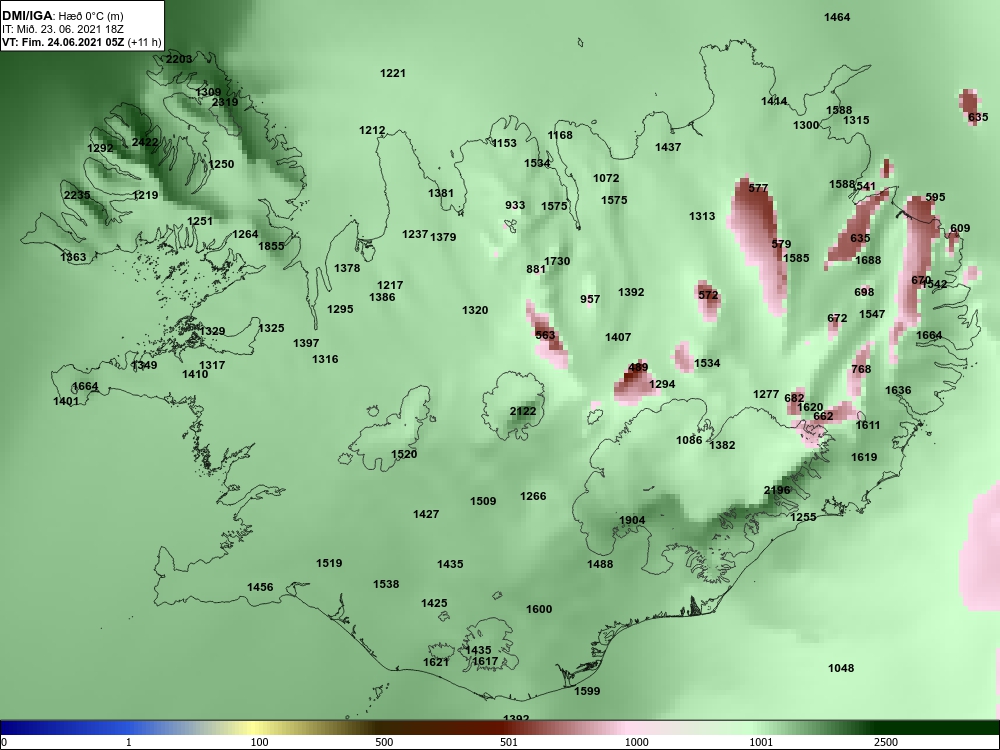Select the 1464 value at the top right

[837, 17]
